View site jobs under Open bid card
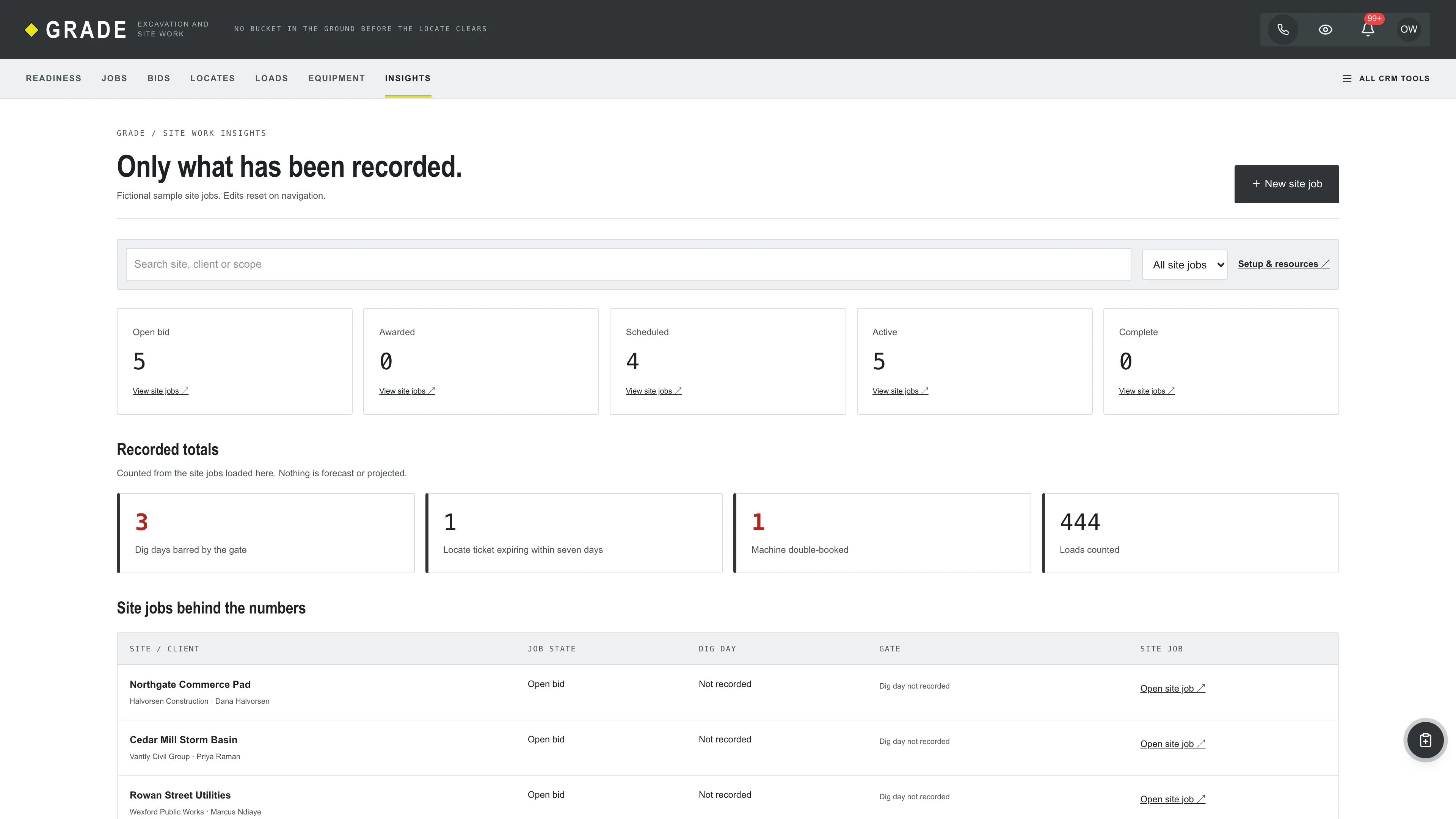The width and height of the screenshot is (1456, 819). point(160,391)
